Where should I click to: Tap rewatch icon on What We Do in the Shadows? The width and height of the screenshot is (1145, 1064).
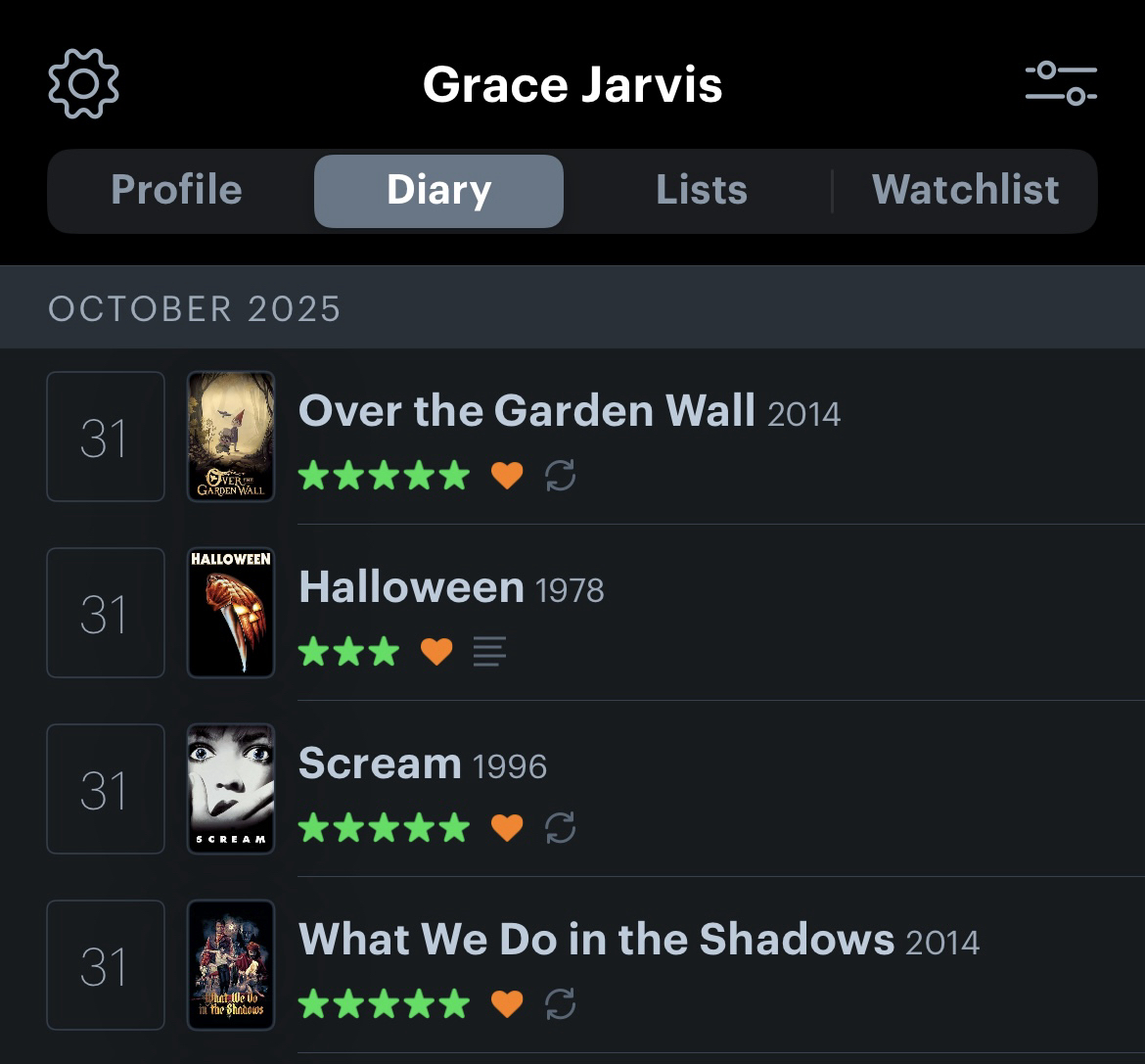click(560, 1003)
